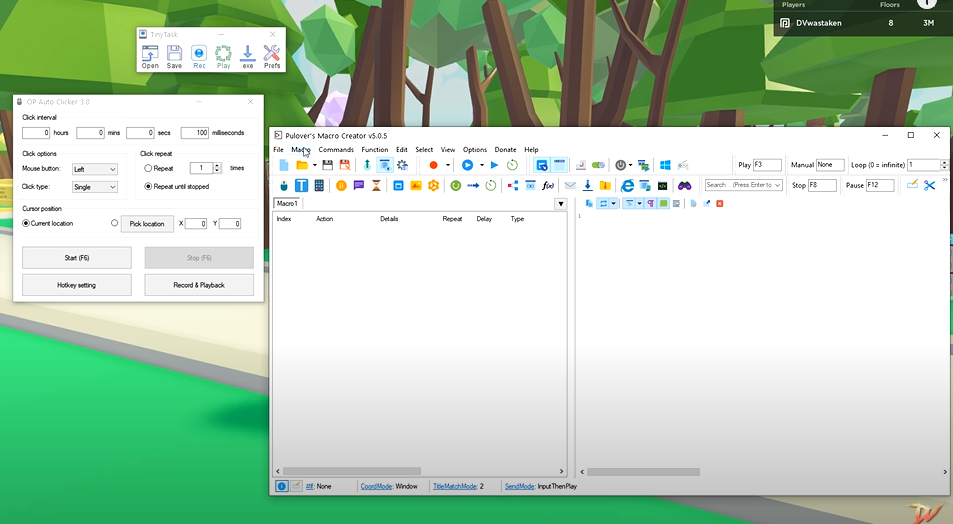The image size is (953, 524).
Task: Click the red Record circle icon
Action: [x=433, y=165]
